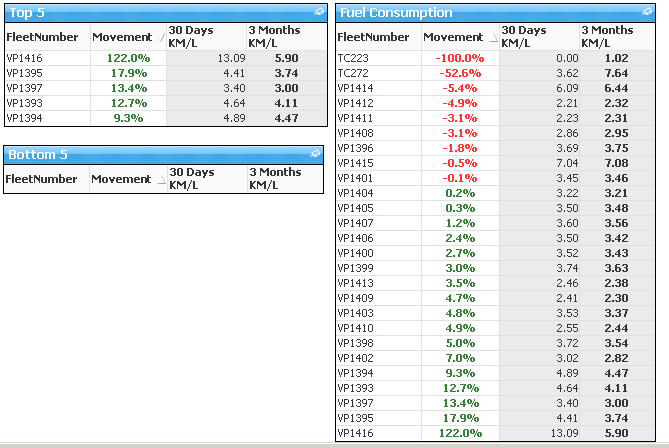Click the icon in Bottom 5 title bar
Image resolution: width=669 pixels, height=448 pixels.
coord(315,154)
